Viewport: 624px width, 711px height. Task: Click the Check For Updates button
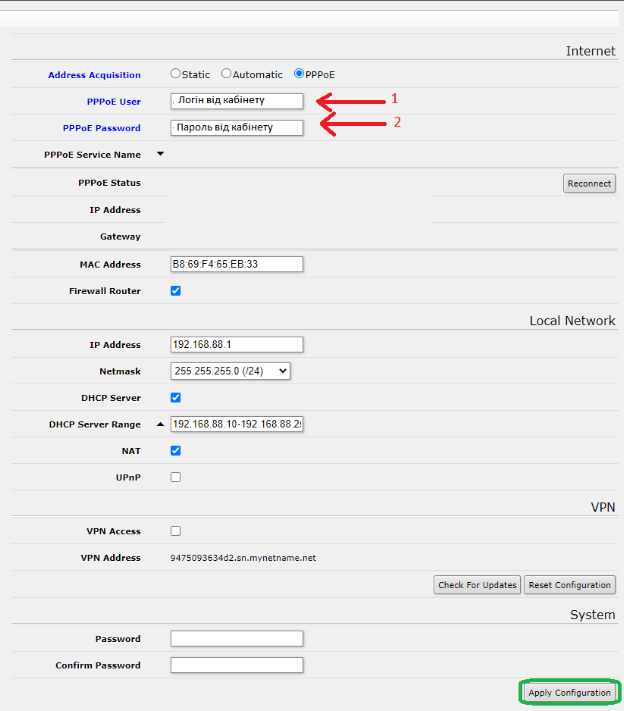coord(477,585)
